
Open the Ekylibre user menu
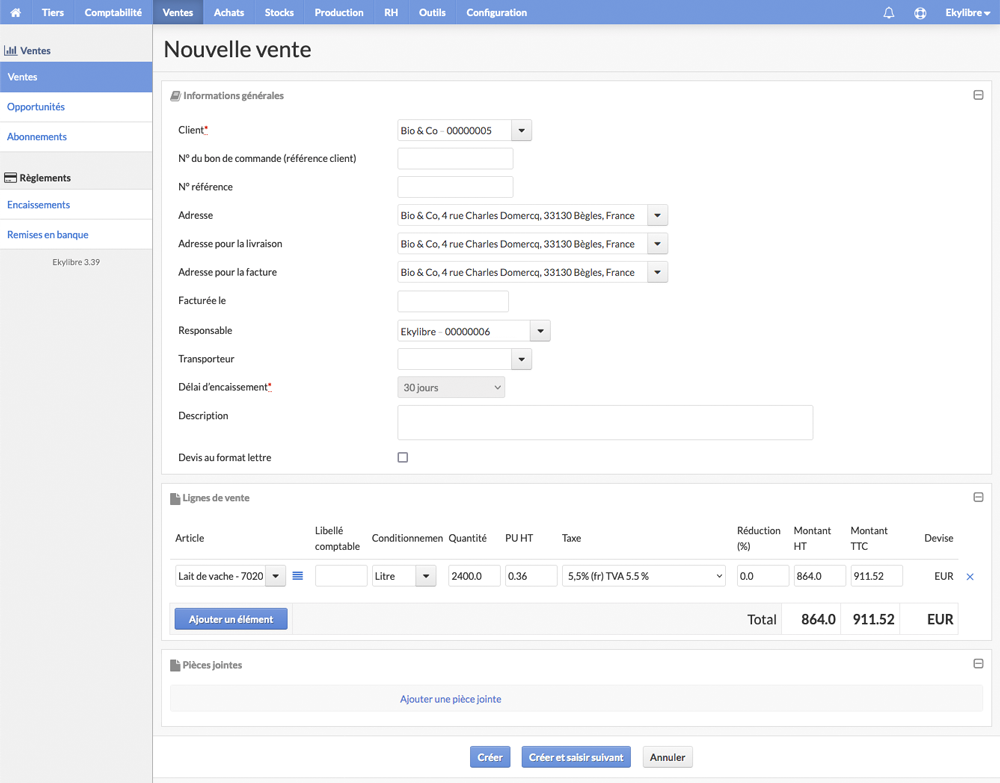[x=967, y=13]
